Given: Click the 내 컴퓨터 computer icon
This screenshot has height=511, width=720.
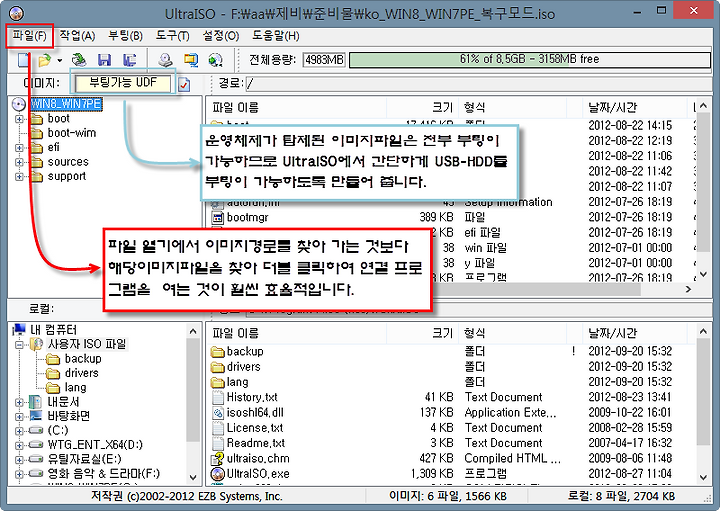Looking at the screenshot, I should [x=19, y=330].
